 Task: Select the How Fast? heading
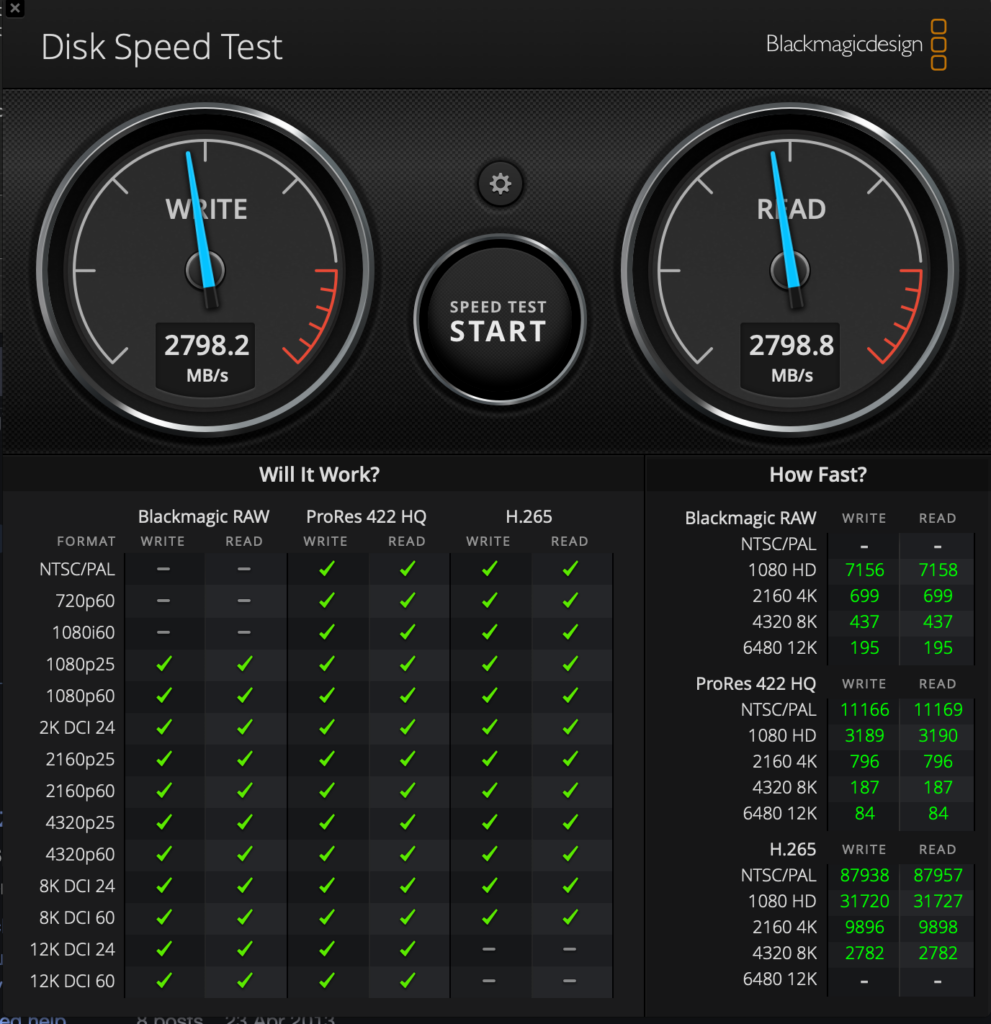[x=818, y=475]
